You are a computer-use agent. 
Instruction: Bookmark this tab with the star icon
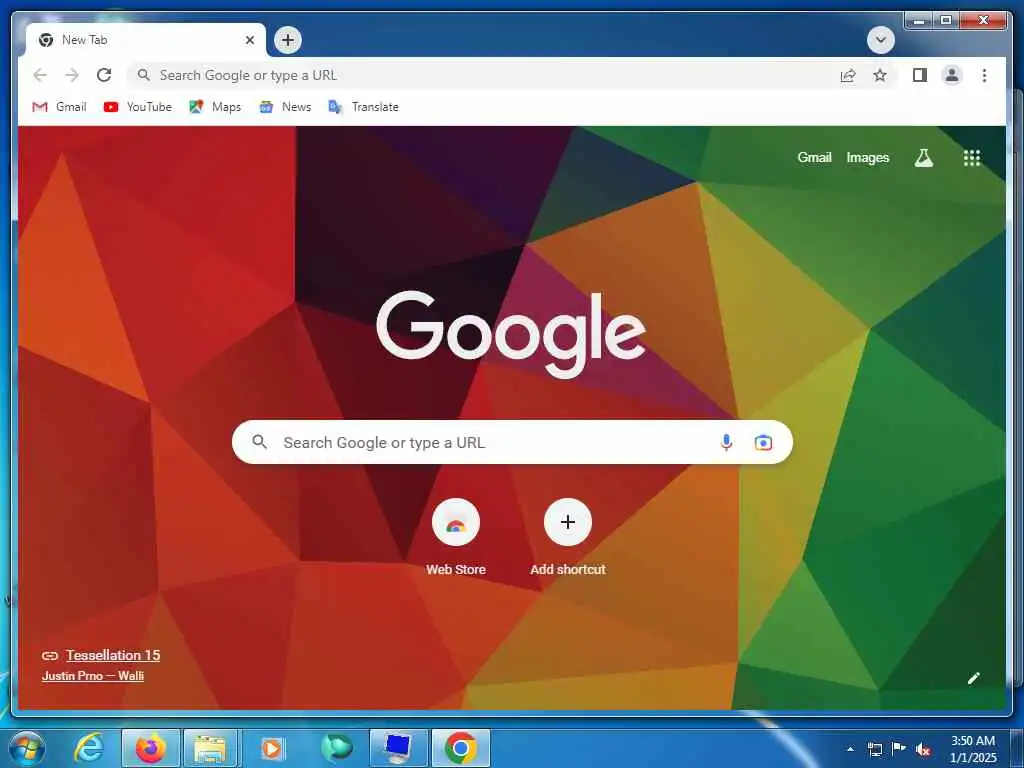pyautogui.click(x=880, y=75)
